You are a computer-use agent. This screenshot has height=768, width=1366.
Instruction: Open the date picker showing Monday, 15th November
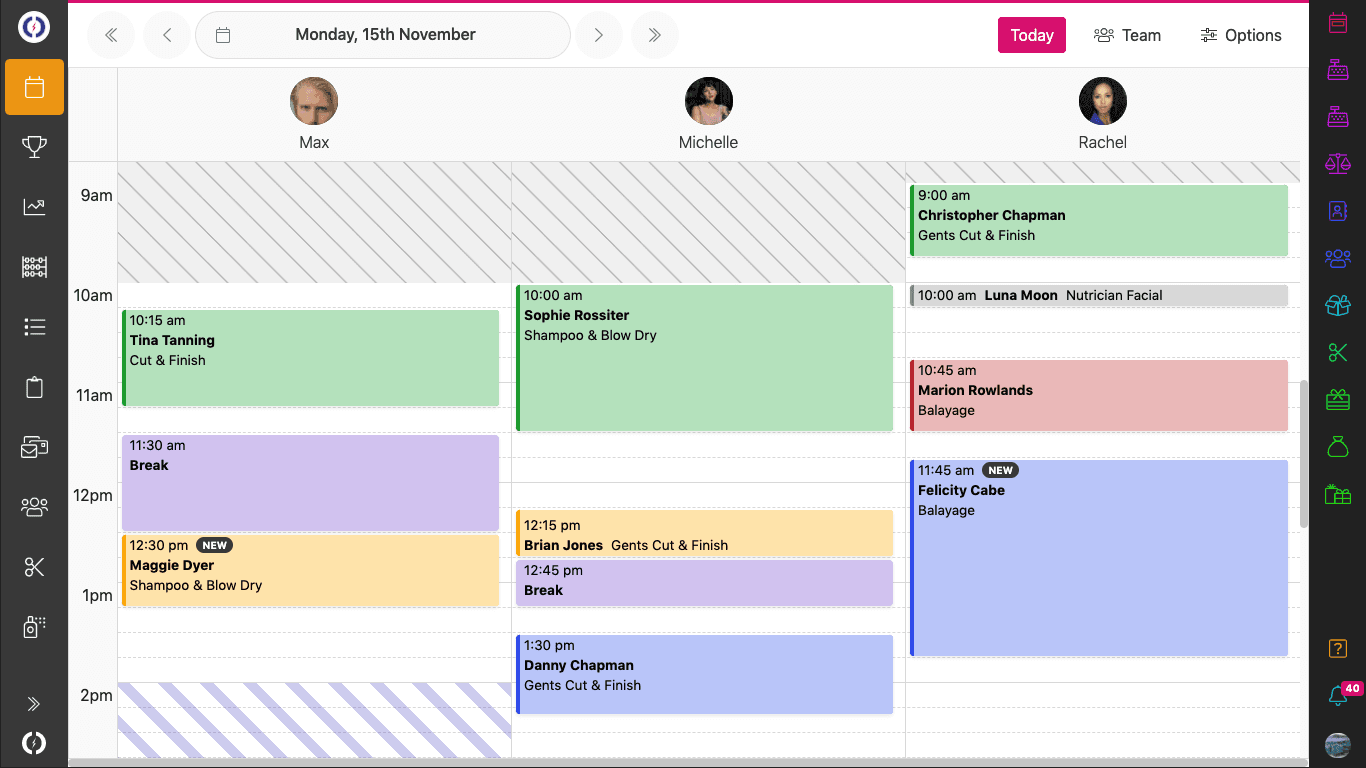point(383,35)
